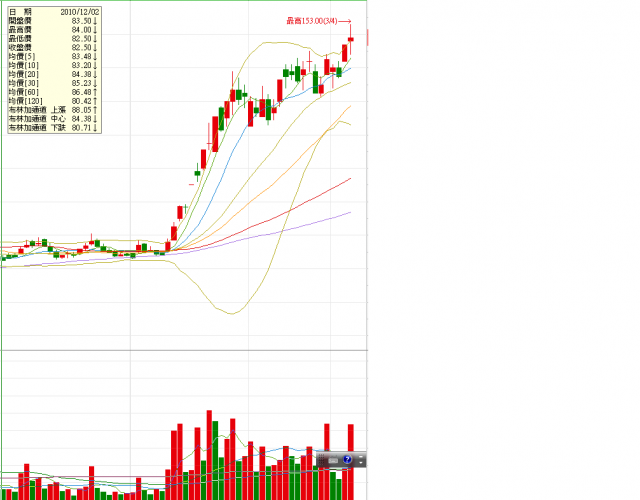Click the blue help question mark icon
Image resolution: width=640 pixels, height=500 pixels.
tap(347, 460)
